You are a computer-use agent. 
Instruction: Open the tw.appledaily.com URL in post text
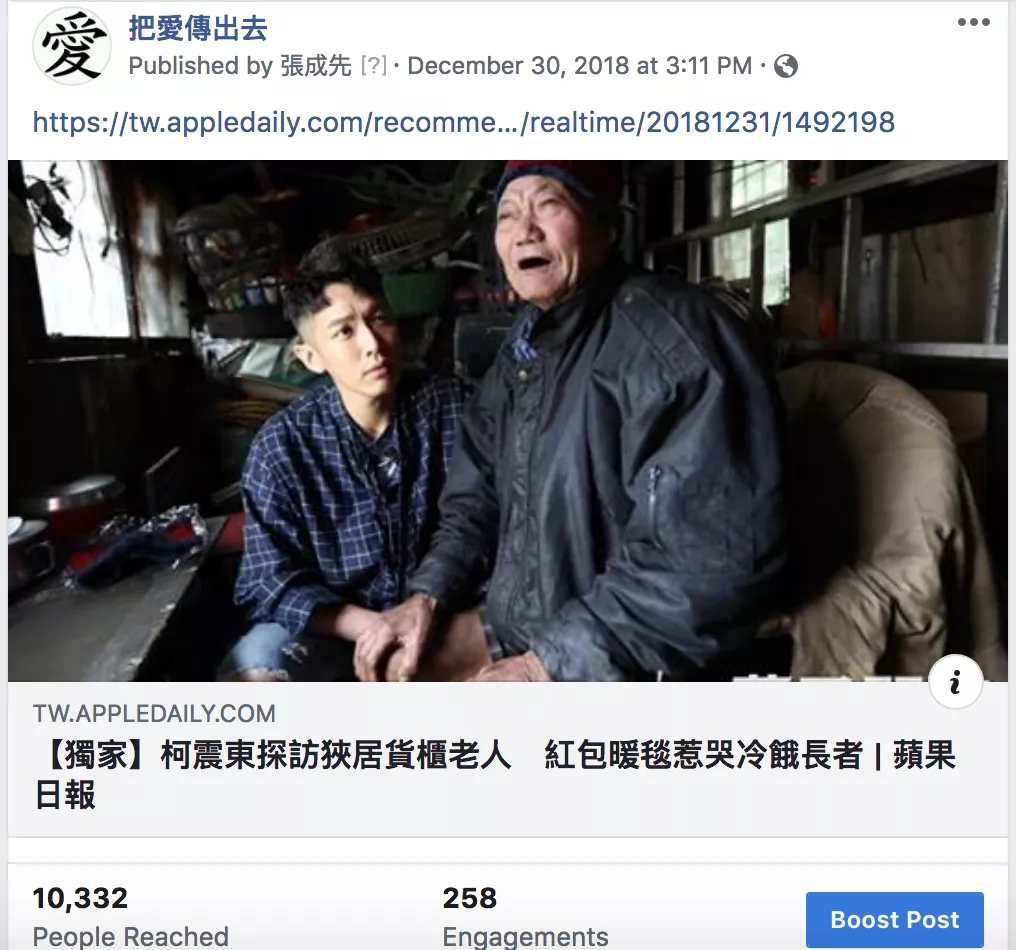(464, 122)
